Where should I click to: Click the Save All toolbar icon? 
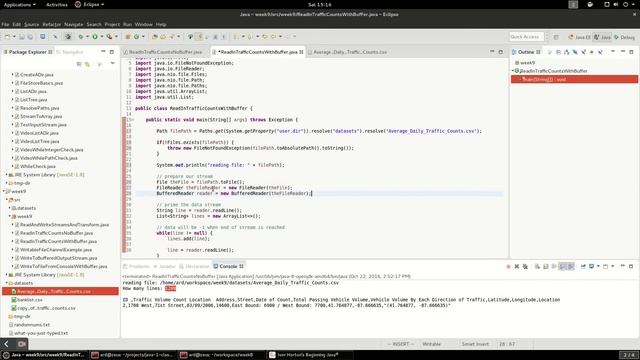coord(30,37)
